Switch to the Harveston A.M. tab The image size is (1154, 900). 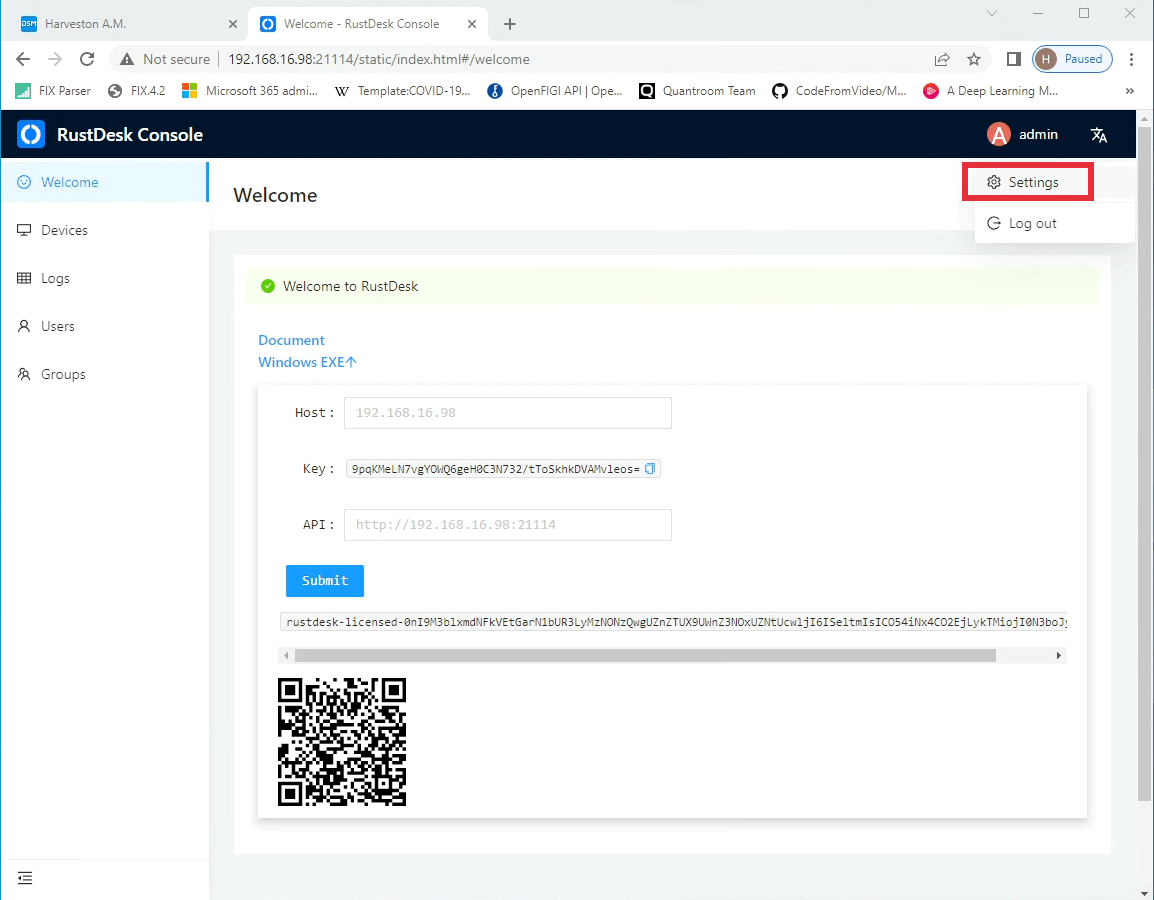click(125, 24)
